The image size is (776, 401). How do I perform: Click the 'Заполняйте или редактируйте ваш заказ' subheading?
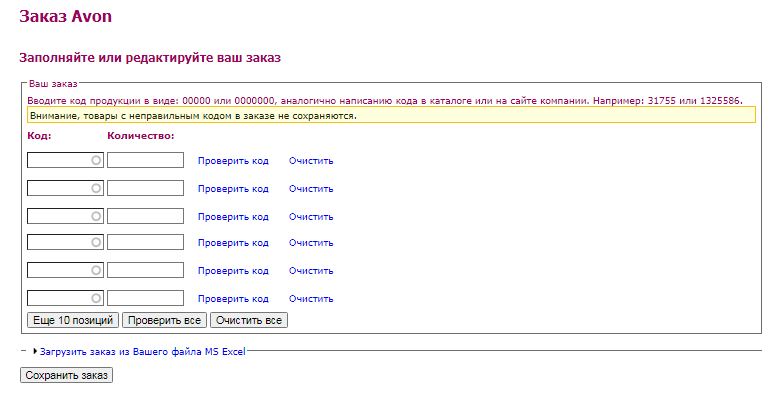(x=149, y=57)
